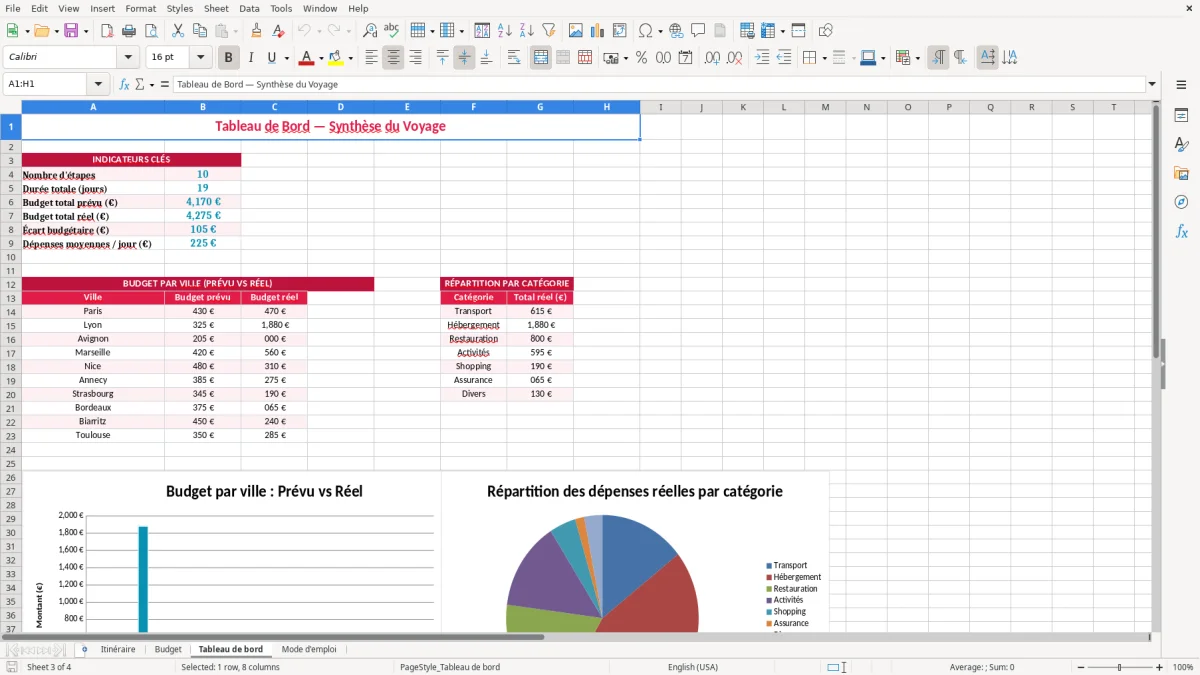Open the Font Size dropdown

[x=201, y=58]
